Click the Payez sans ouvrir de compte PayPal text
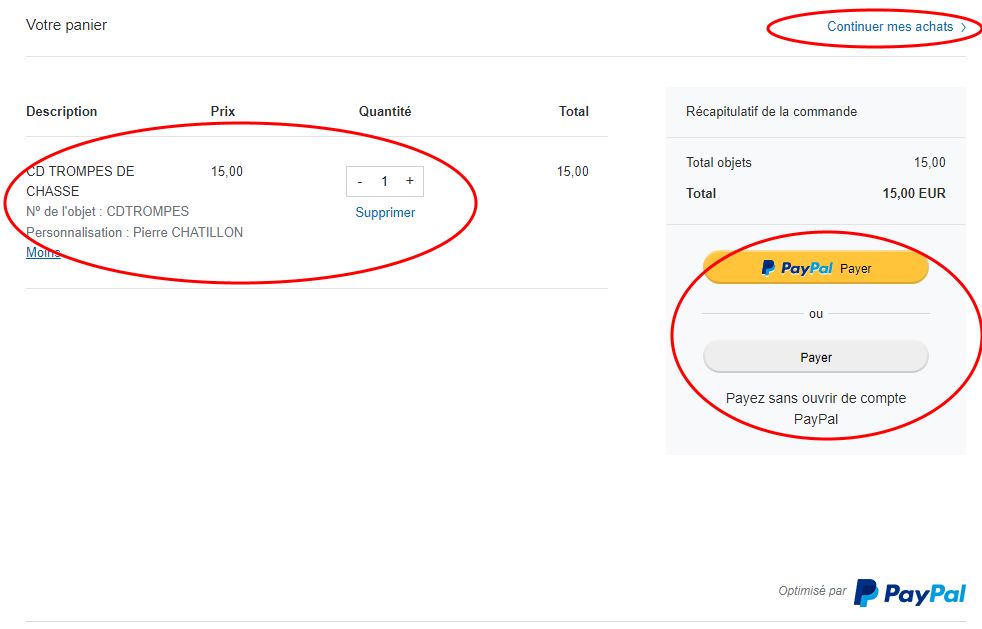 pos(815,408)
